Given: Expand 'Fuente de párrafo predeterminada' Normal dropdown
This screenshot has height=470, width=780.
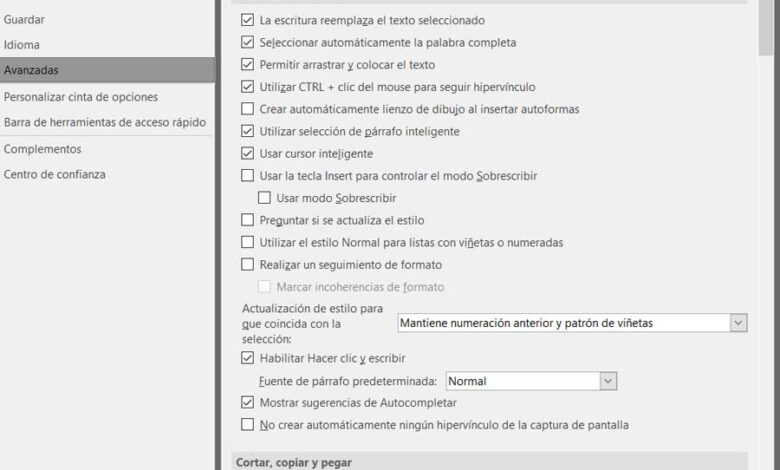Looking at the screenshot, I should tap(608, 381).
